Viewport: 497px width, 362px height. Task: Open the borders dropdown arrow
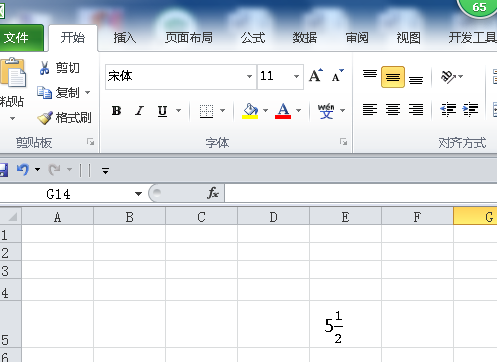pos(222,110)
